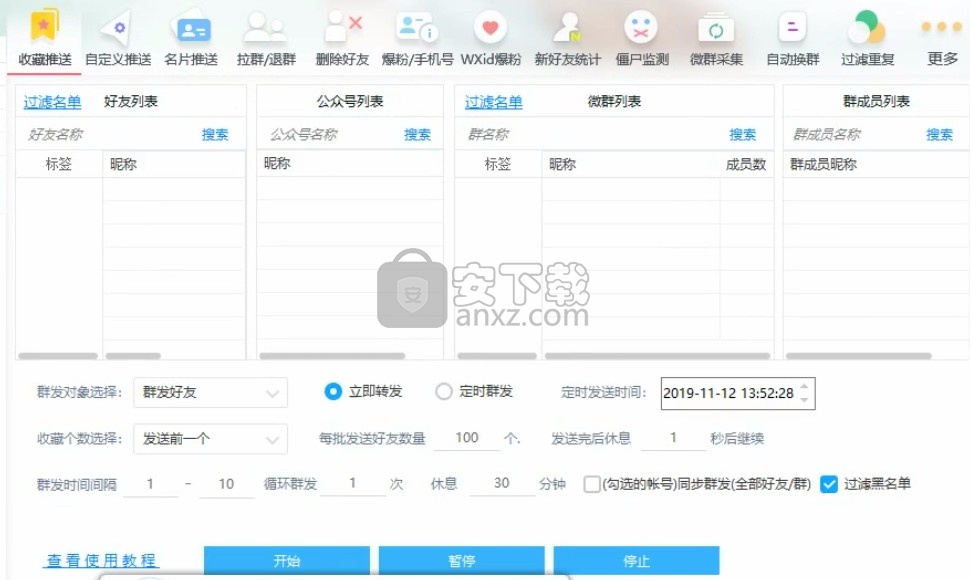Select the WXid爆粉 heart icon
The width and height of the screenshot is (970, 580).
pos(491,28)
